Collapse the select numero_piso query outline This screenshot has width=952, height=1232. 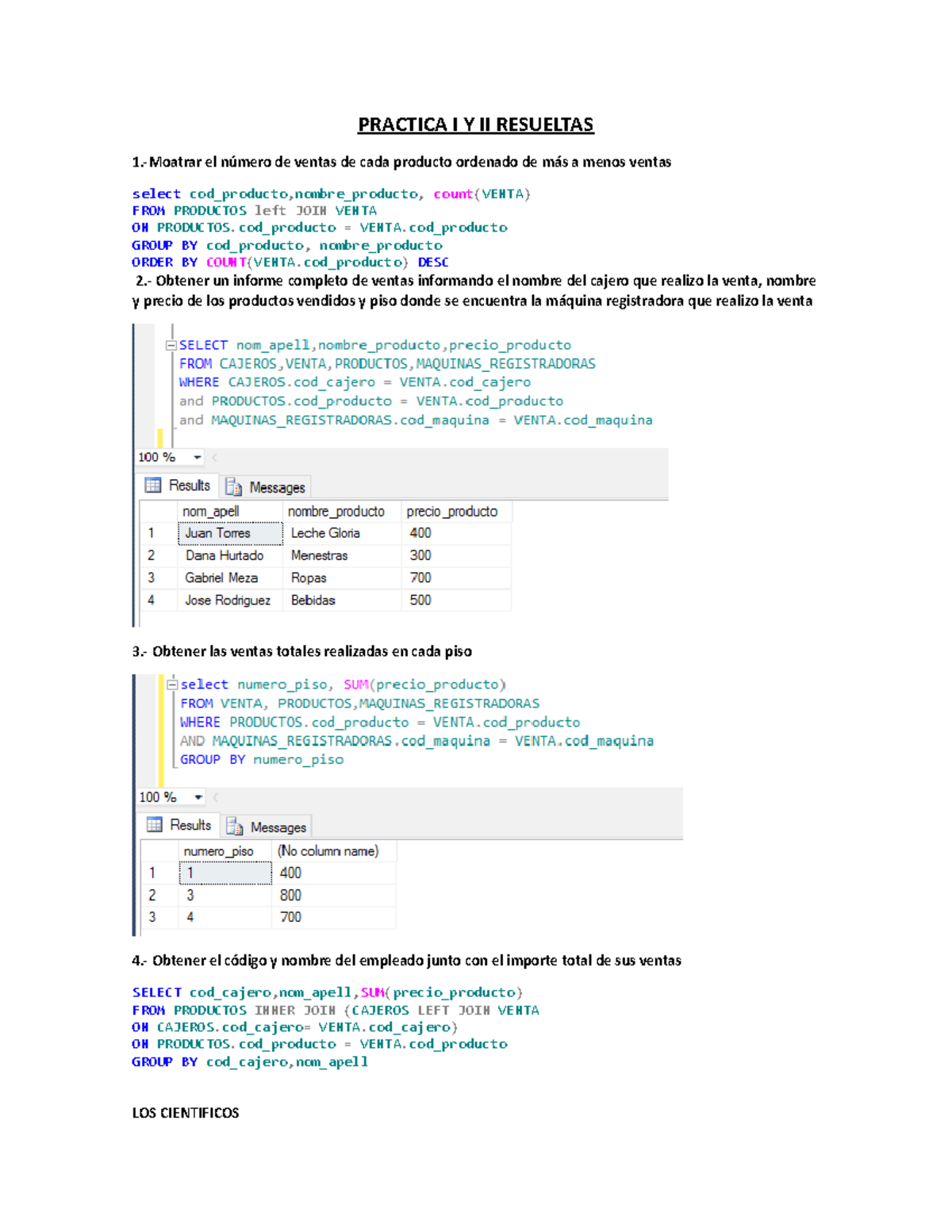click(171, 684)
